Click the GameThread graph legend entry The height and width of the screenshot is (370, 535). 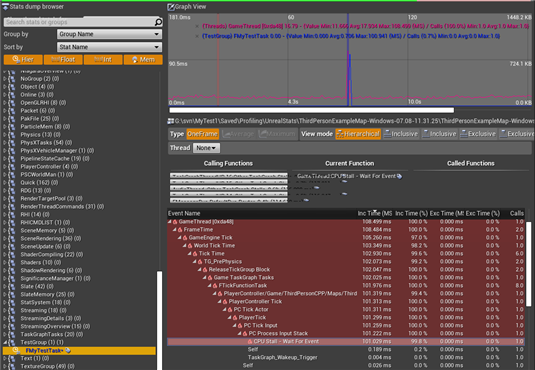(x=365, y=26)
